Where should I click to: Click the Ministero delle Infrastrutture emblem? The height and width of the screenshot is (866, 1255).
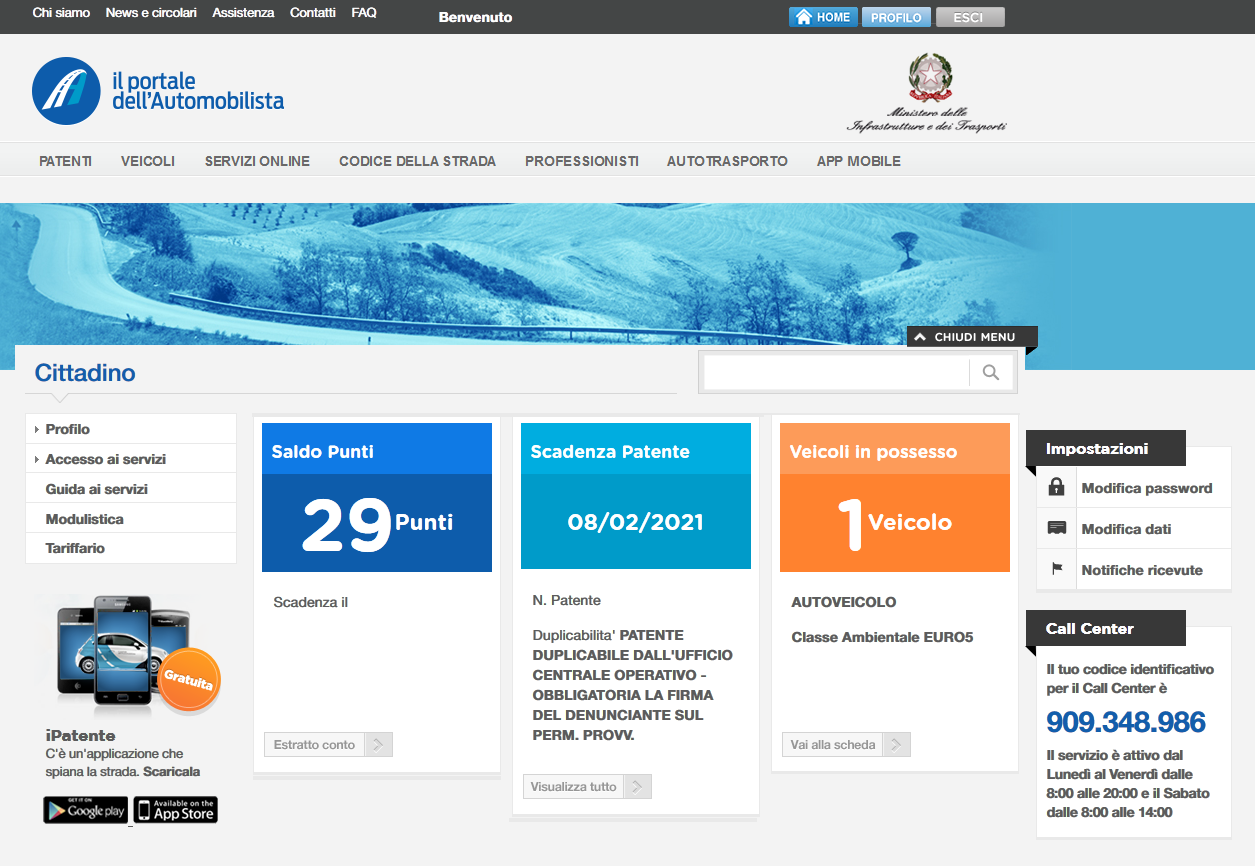930,77
